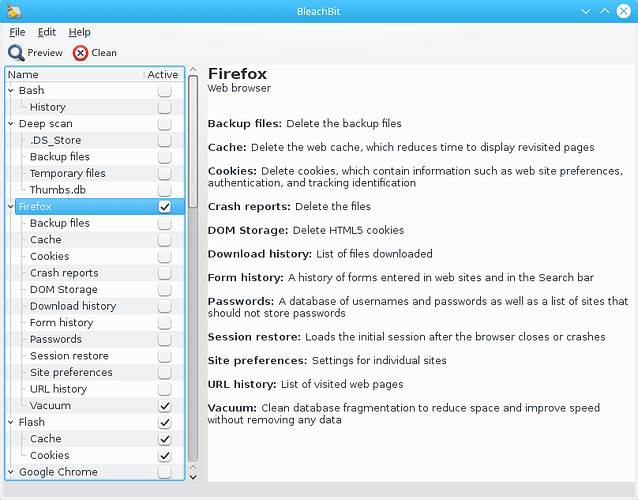Open the File menu
This screenshot has height=500, width=638.
point(17,32)
